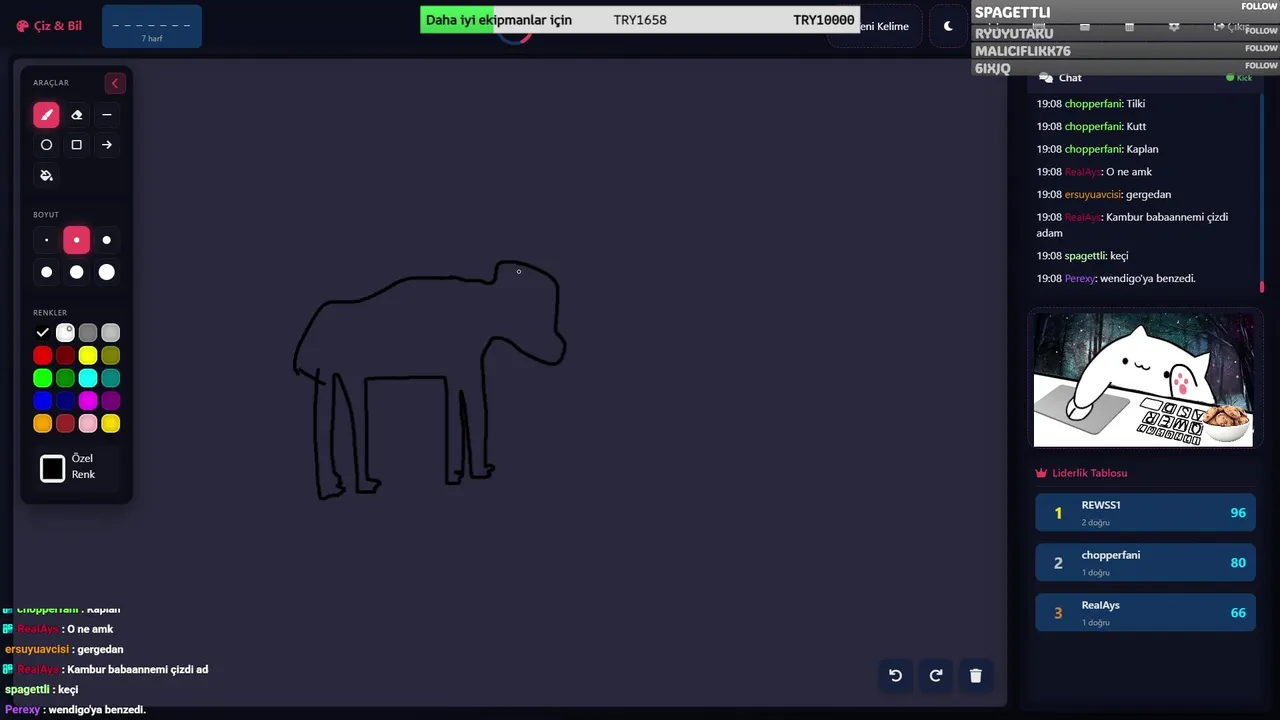Choose the fourth brush size dot
This screenshot has height=720, width=1280.
pyautogui.click(x=46, y=272)
